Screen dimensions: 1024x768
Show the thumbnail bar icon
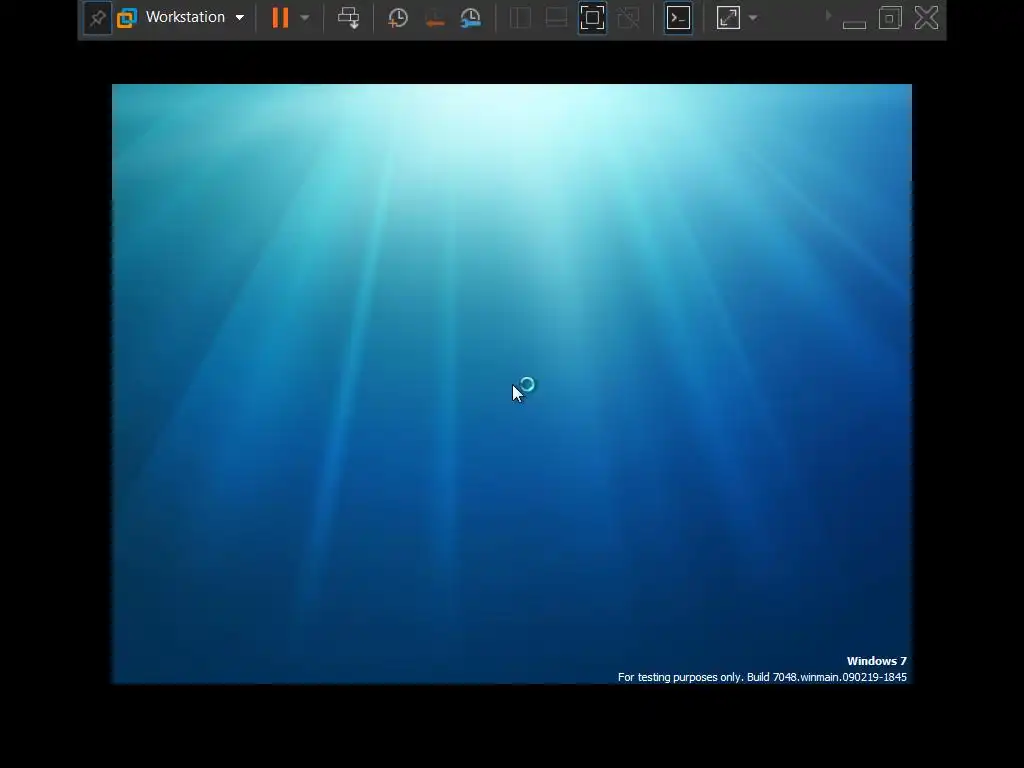556,18
